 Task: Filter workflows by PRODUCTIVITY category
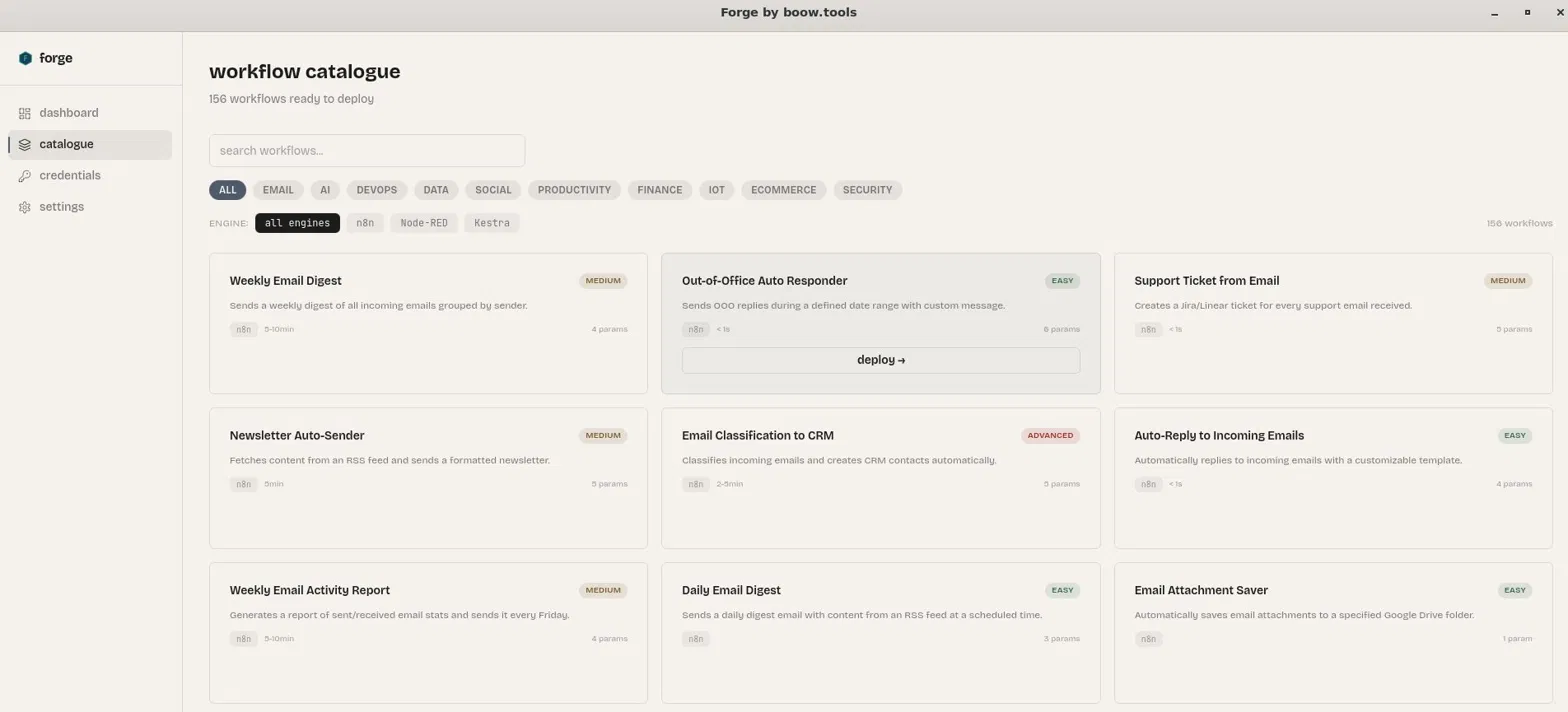click(574, 190)
